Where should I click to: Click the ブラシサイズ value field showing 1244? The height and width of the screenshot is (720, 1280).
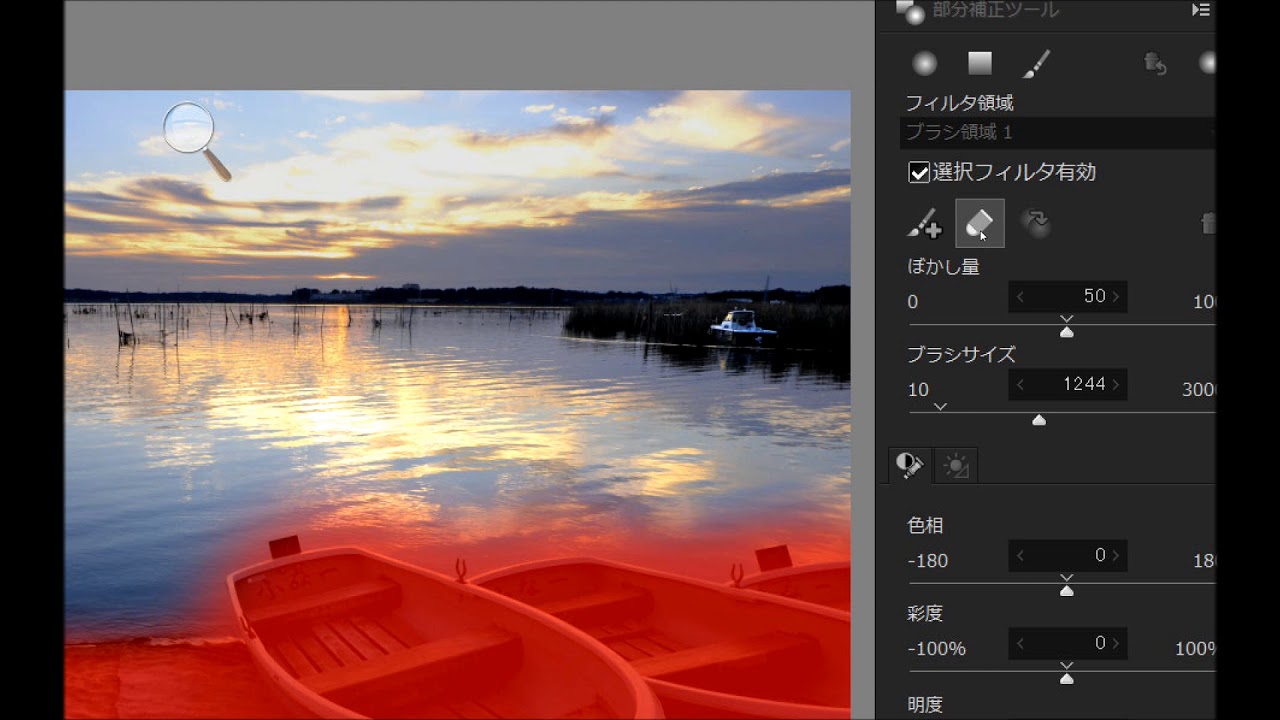click(1068, 385)
